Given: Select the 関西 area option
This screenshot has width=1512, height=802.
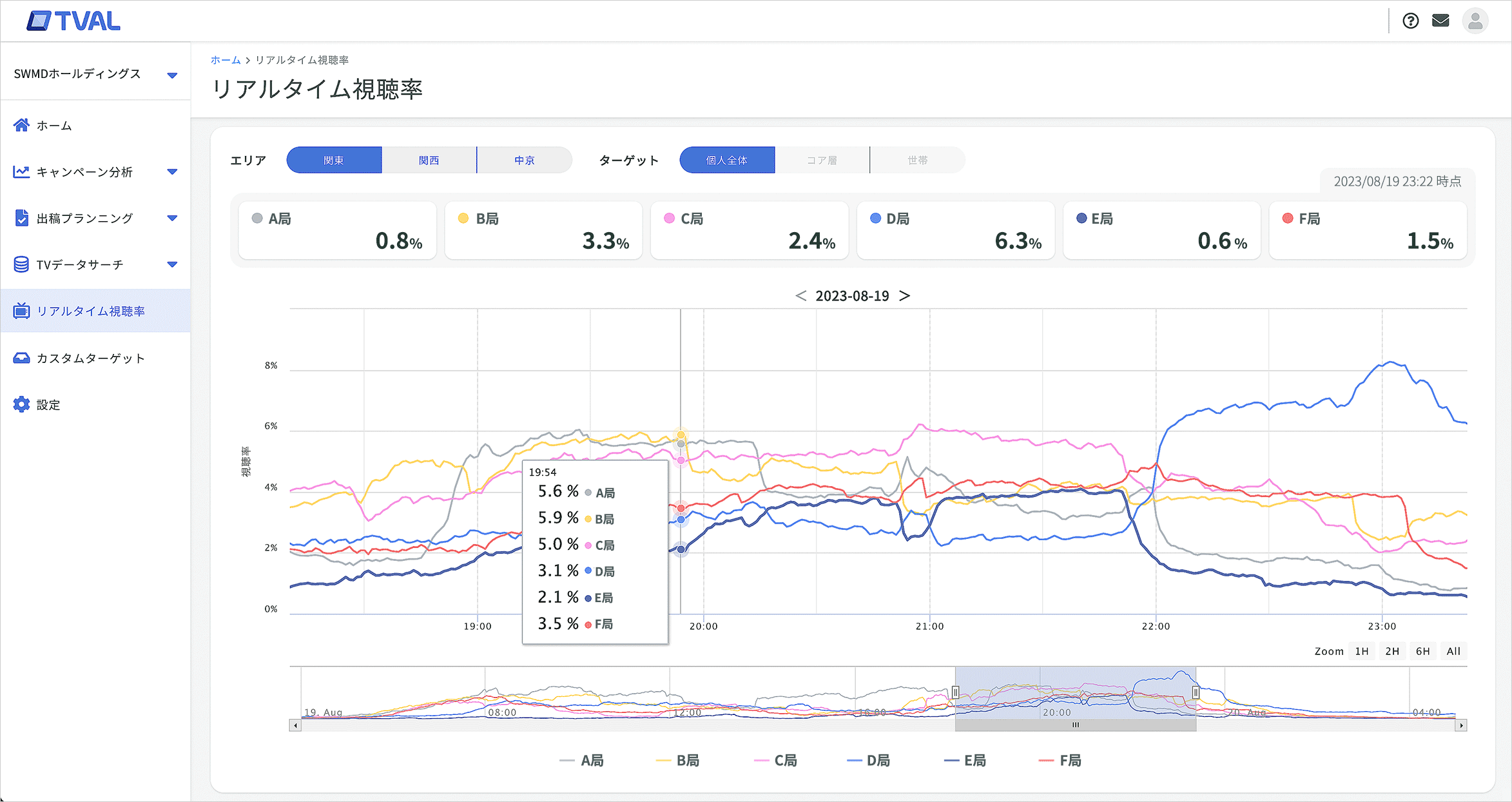Looking at the screenshot, I should (x=429, y=160).
